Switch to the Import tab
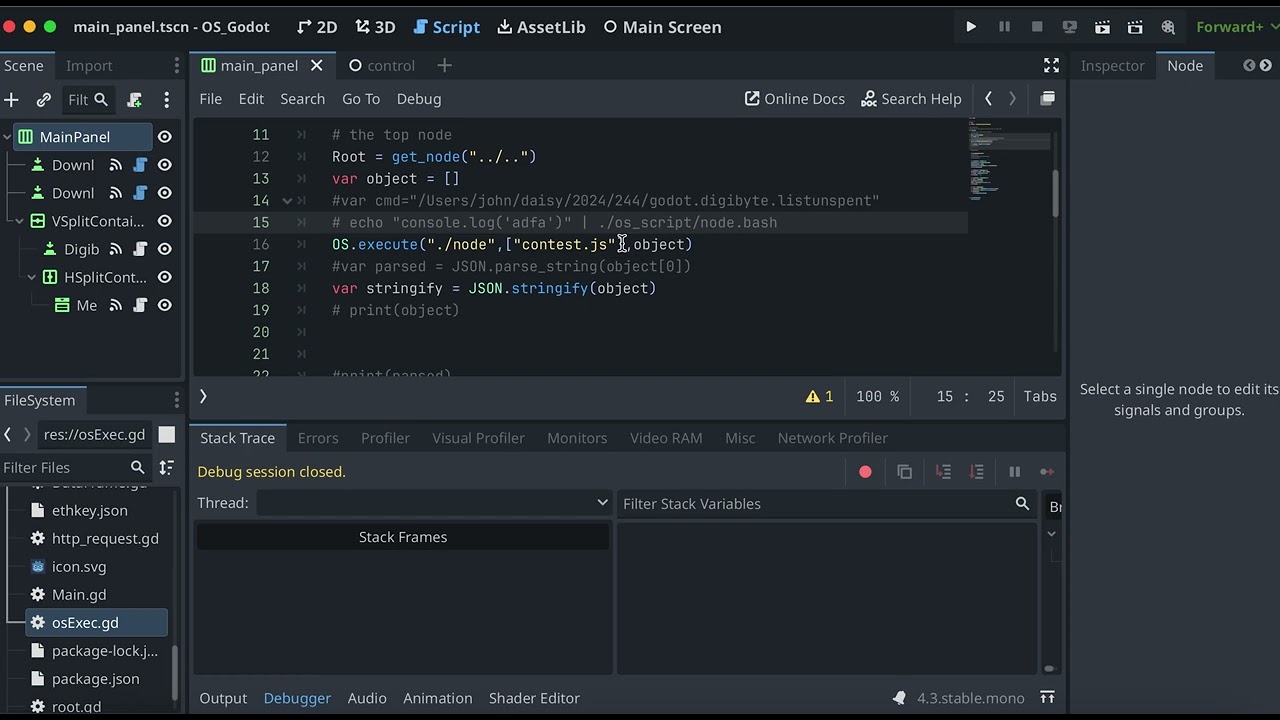This screenshot has width=1280, height=720. coord(89,65)
